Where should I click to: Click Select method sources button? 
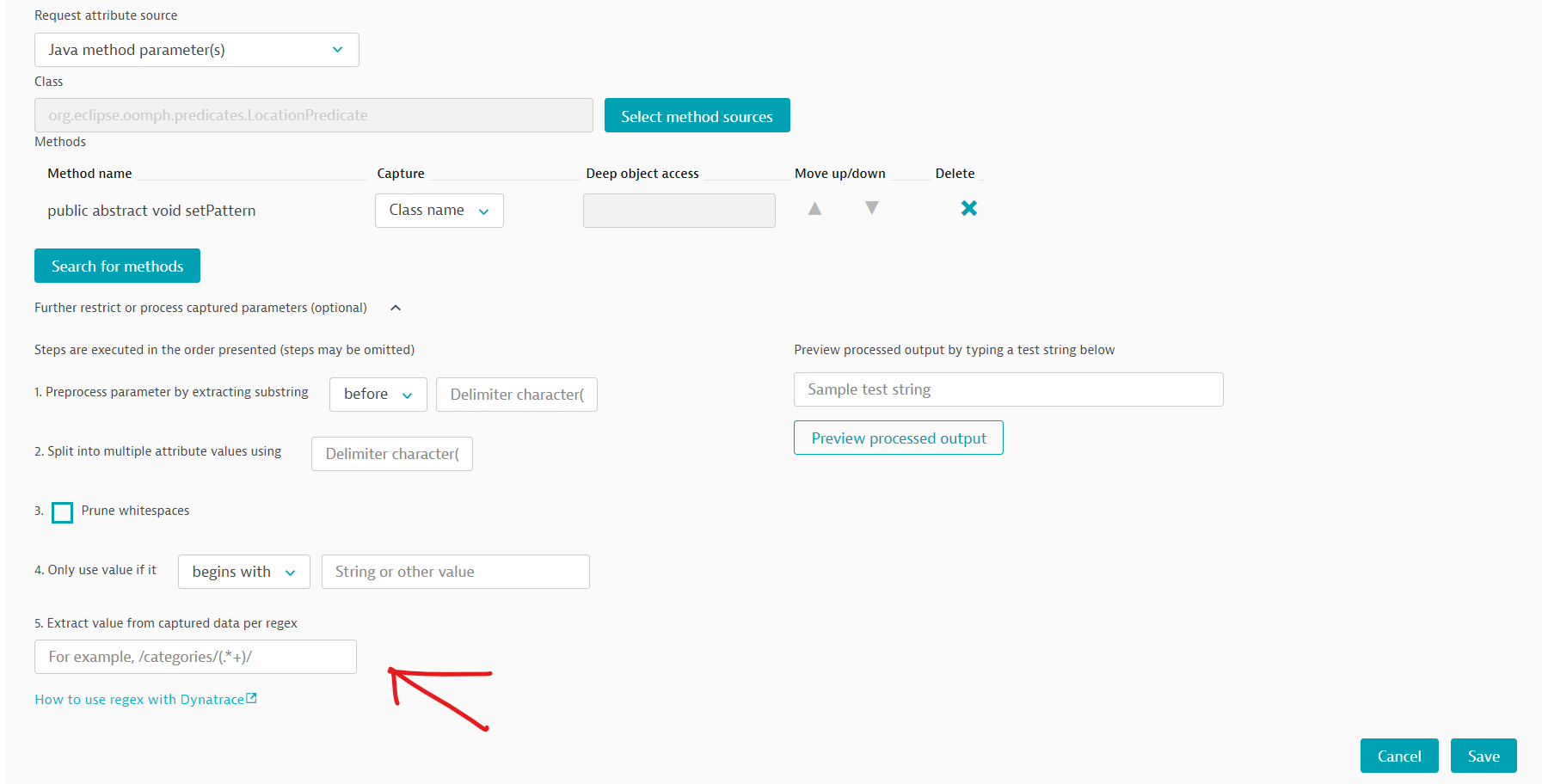click(x=697, y=116)
